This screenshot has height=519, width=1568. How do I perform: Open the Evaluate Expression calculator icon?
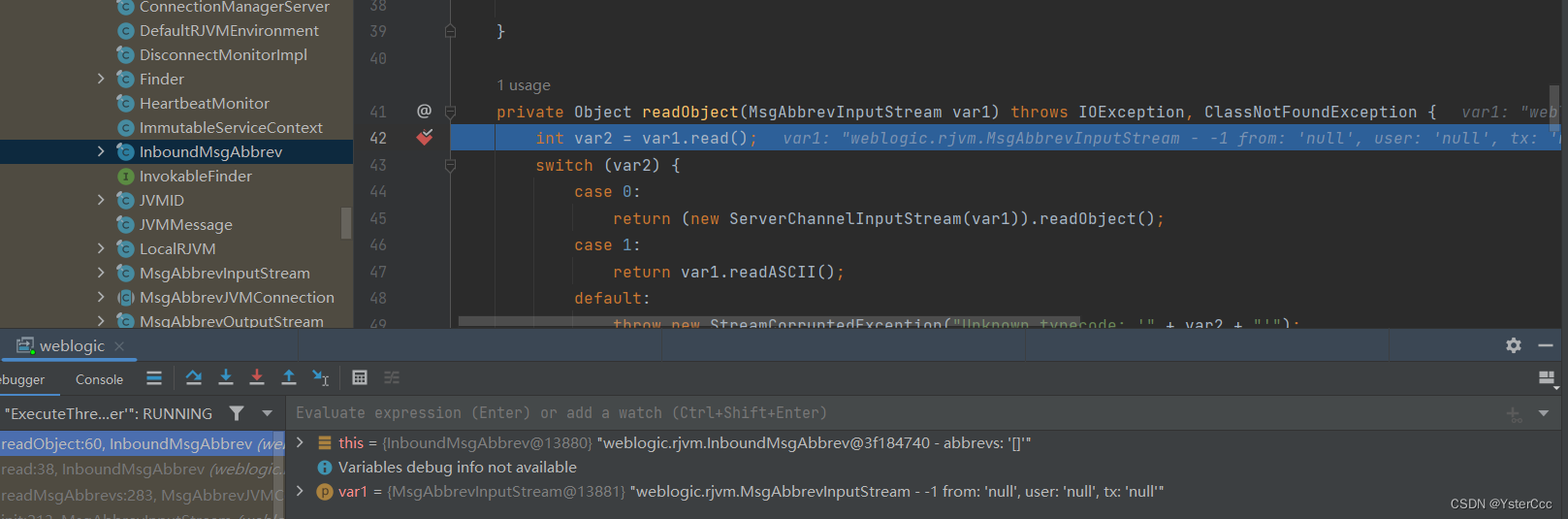pyautogui.click(x=360, y=377)
